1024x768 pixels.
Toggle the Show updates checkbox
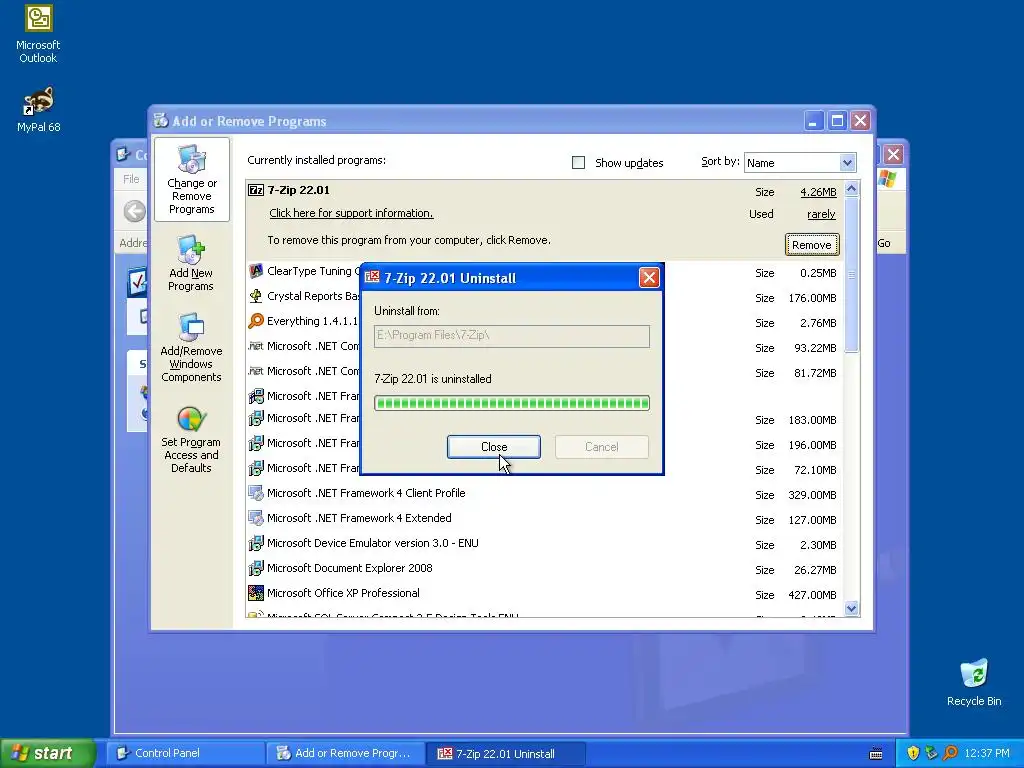[578, 163]
